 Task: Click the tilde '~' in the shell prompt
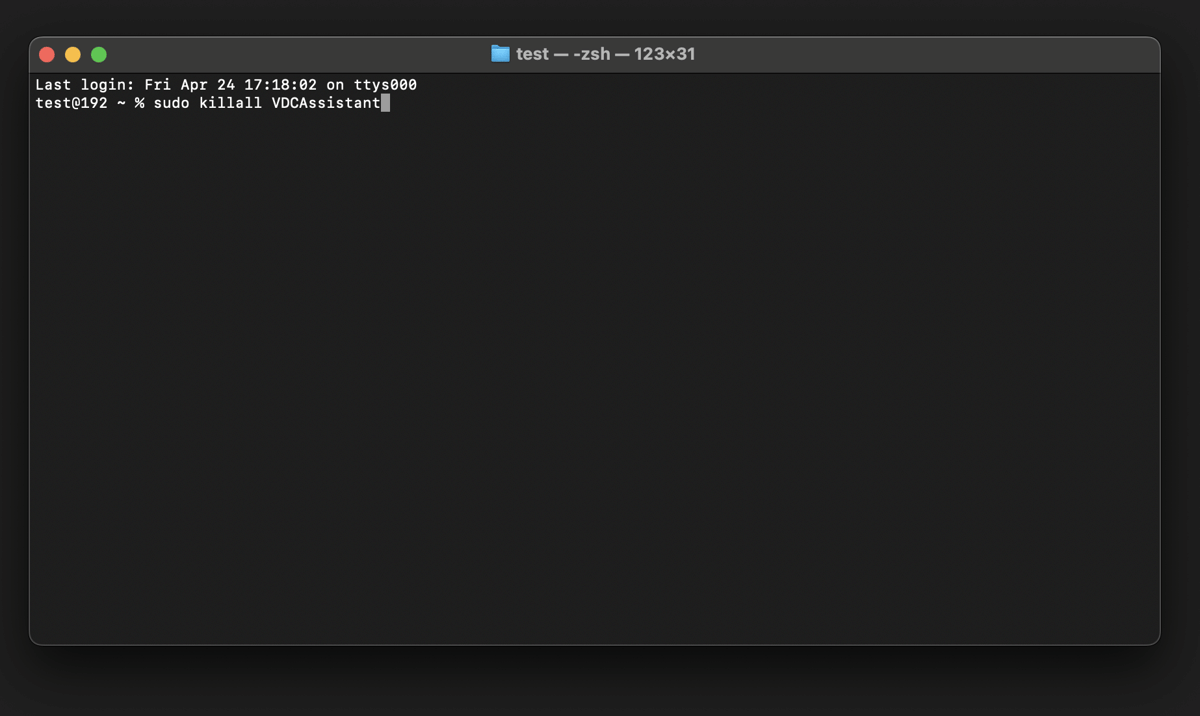pyautogui.click(x=121, y=102)
